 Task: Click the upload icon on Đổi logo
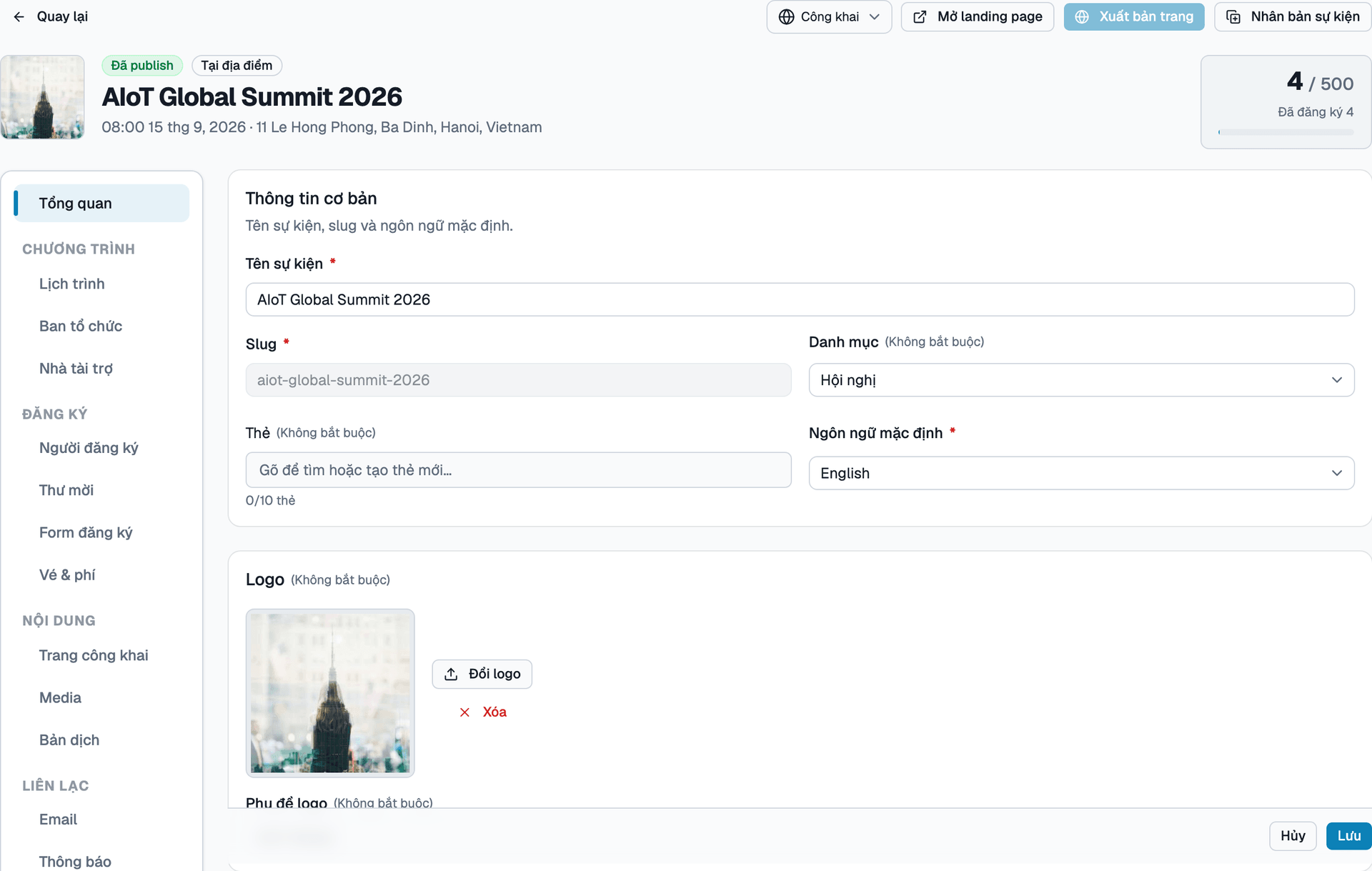[x=451, y=674]
